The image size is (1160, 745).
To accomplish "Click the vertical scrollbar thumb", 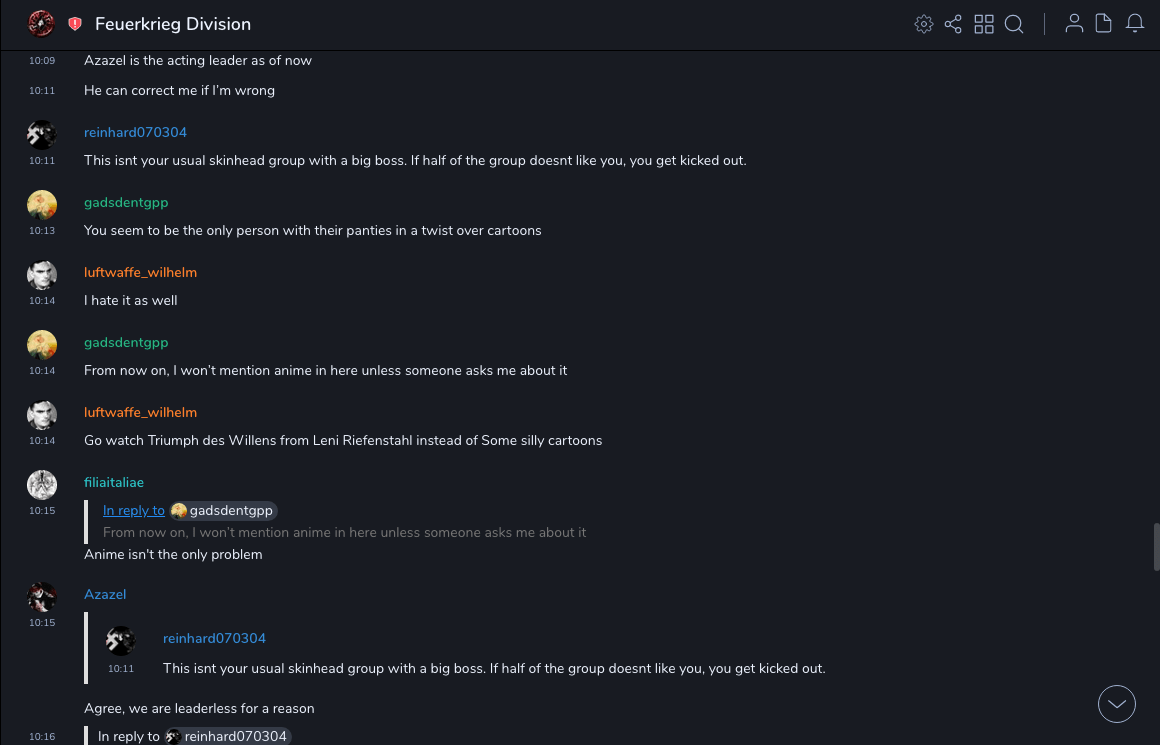I will click(x=1156, y=546).
